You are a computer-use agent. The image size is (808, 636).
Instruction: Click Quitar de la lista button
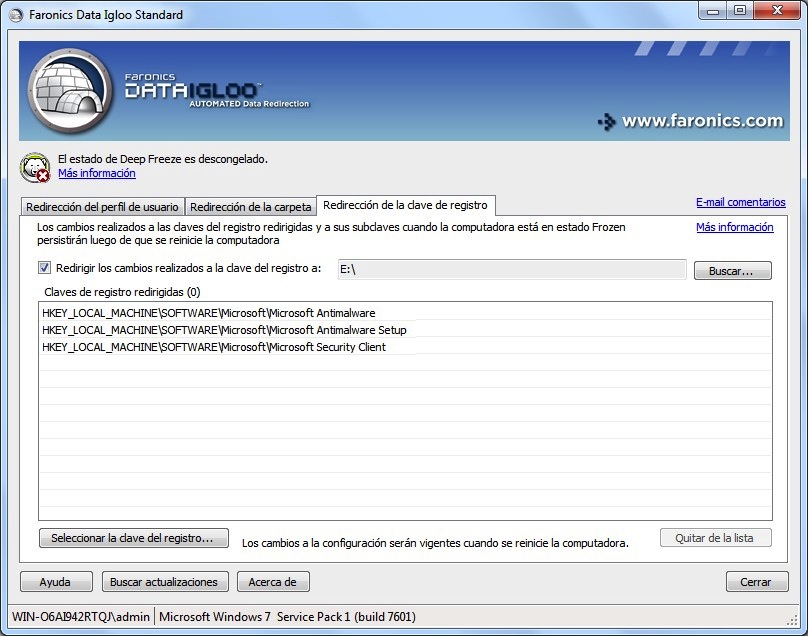coord(715,538)
